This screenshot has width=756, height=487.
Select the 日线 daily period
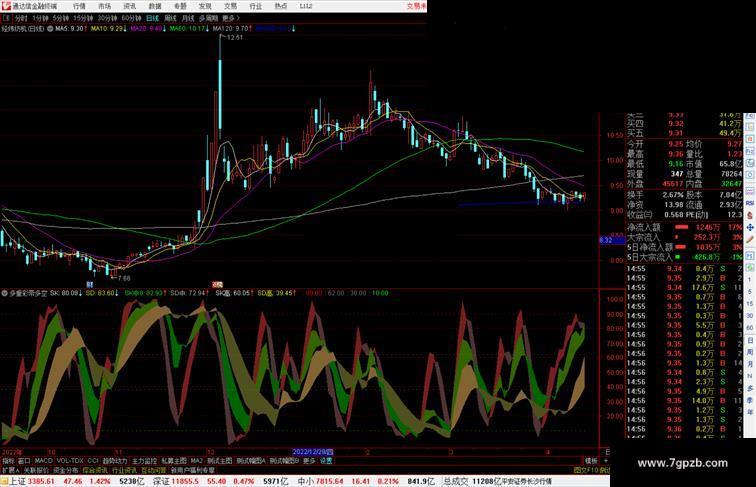click(152, 18)
